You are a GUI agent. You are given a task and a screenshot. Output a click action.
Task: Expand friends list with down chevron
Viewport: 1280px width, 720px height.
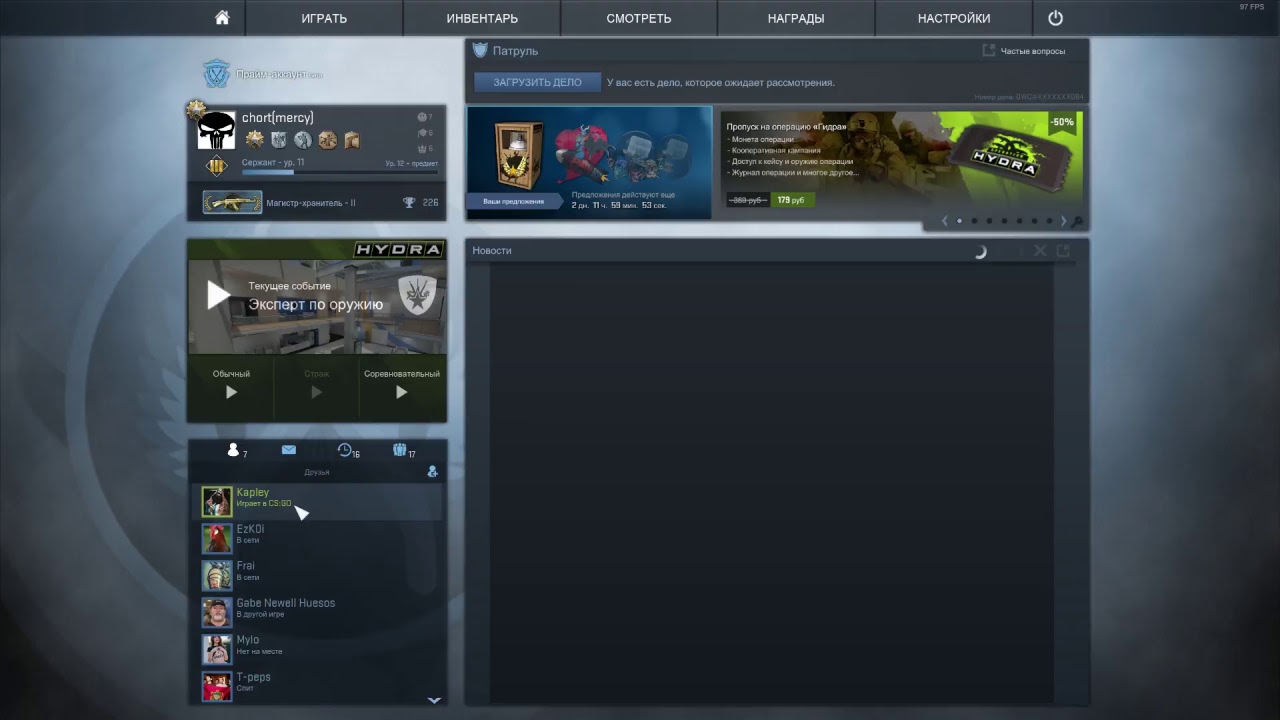434,700
